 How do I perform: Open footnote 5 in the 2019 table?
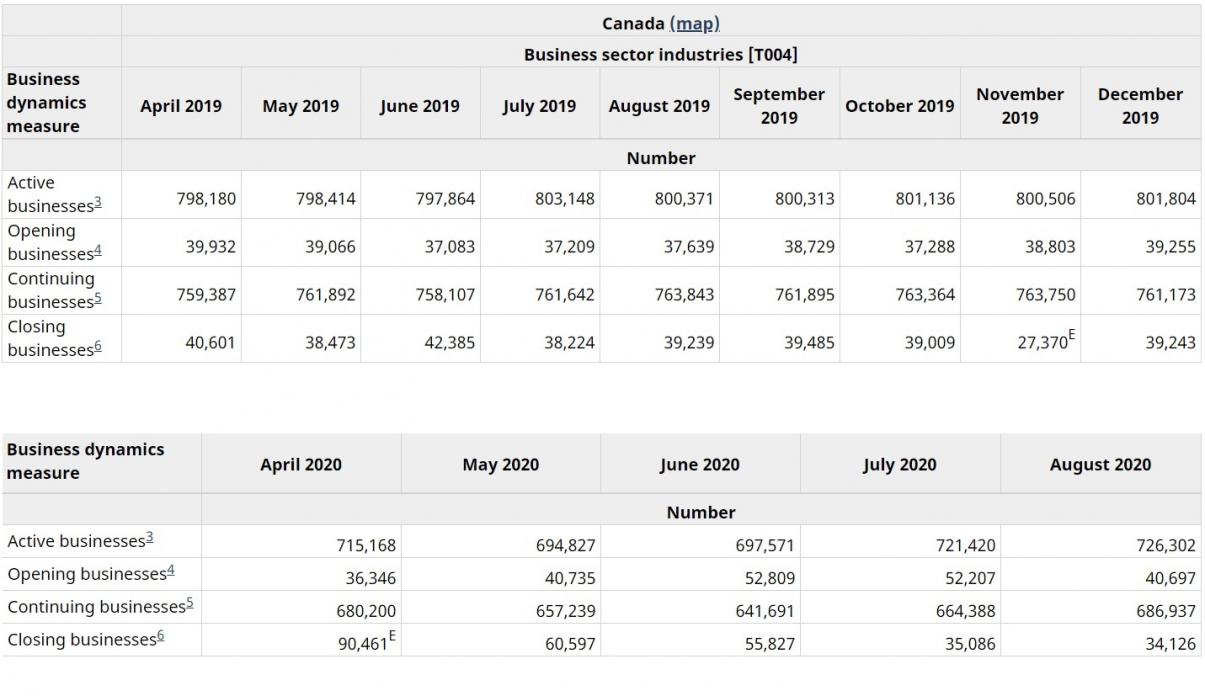click(97, 300)
